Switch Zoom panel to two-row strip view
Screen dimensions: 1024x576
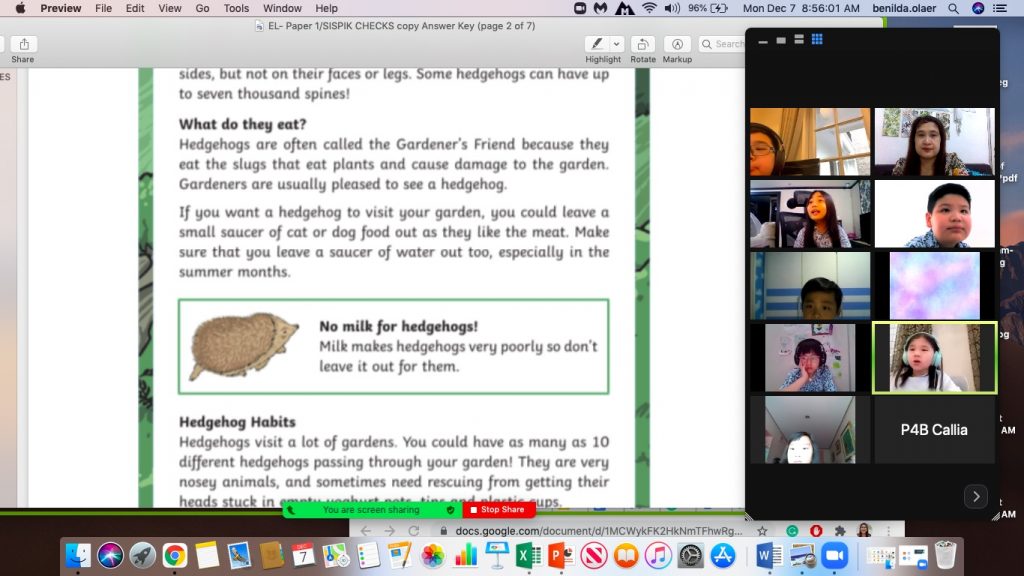799,40
